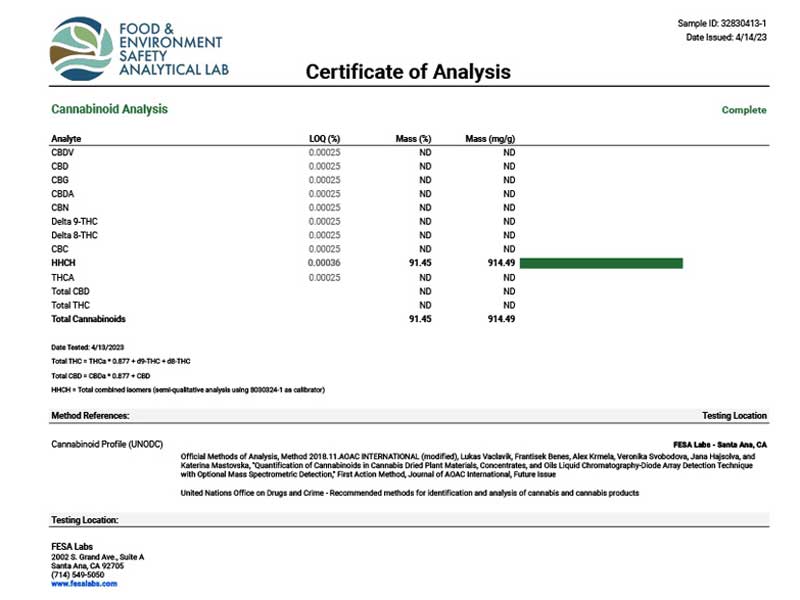
Task: Select the Method References heading
Action: pos(90,415)
